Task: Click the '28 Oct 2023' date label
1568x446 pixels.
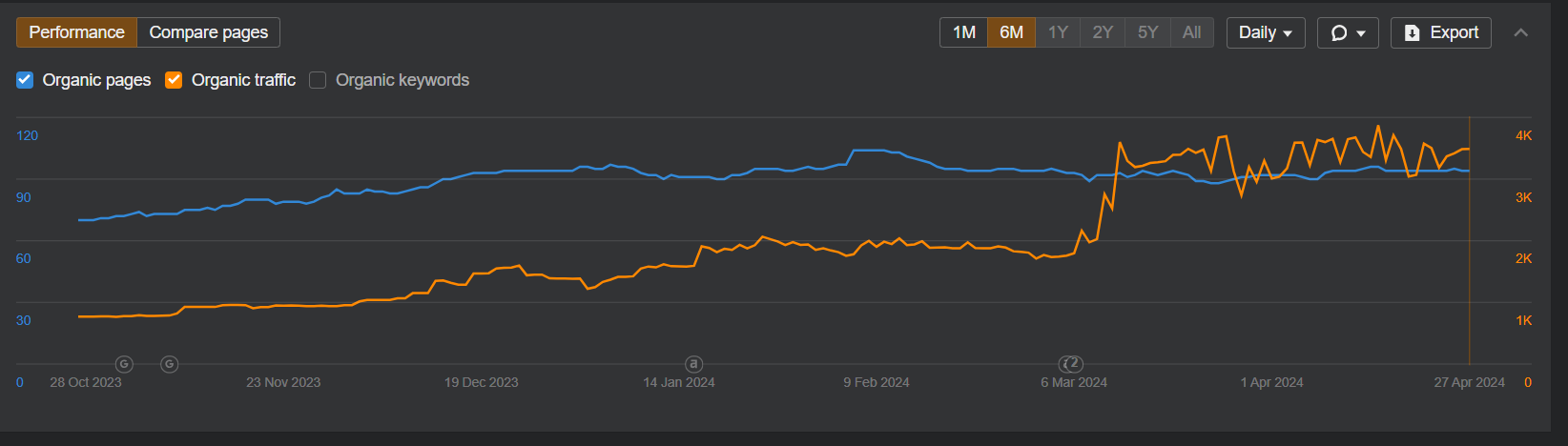Action: click(x=86, y=382)
